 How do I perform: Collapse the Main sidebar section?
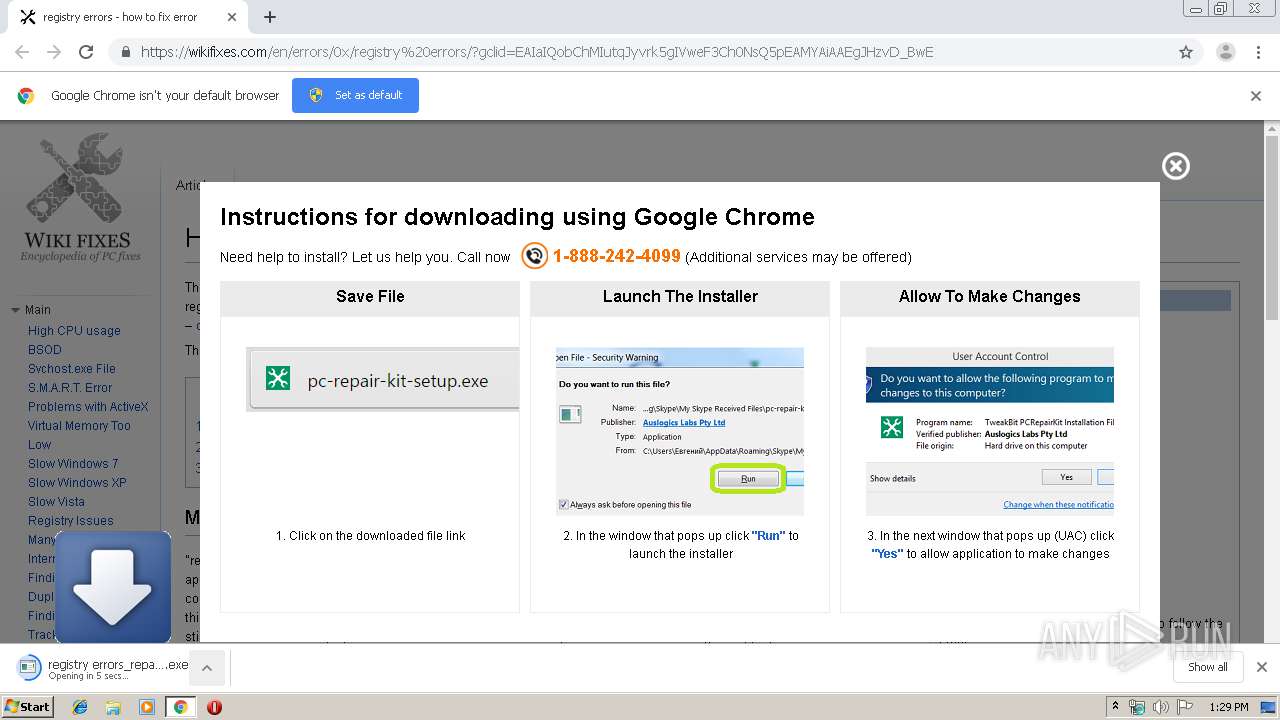(15, 310)
